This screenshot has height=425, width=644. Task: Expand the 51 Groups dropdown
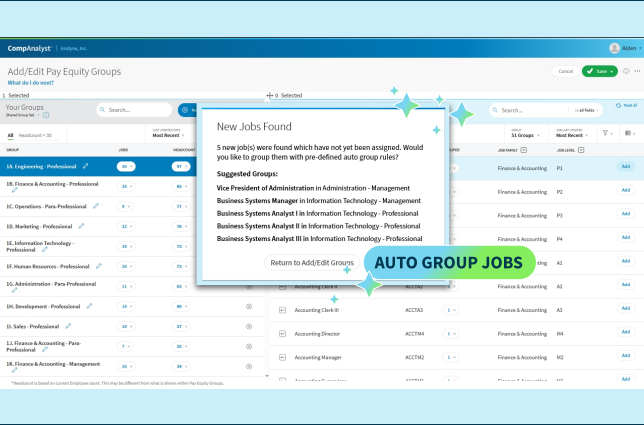[523, 134]
